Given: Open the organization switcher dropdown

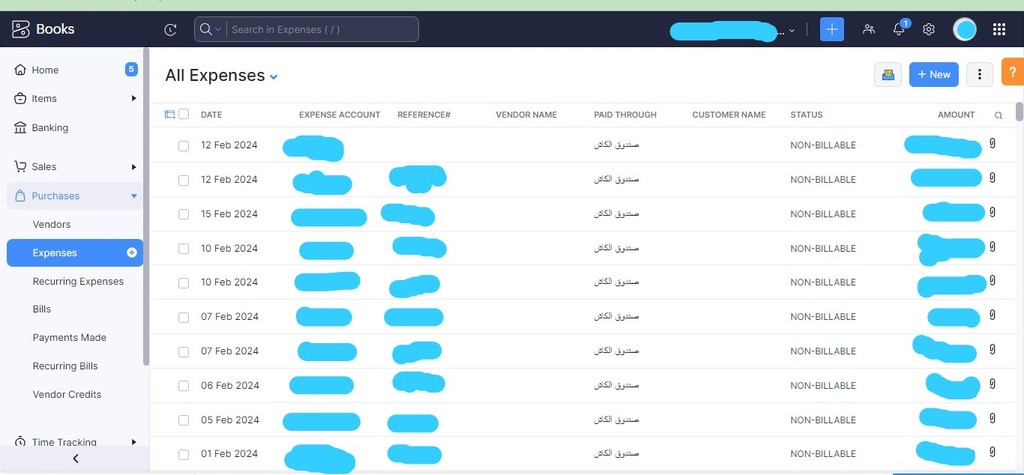Looking at the screenshot, I should [792, 30].
